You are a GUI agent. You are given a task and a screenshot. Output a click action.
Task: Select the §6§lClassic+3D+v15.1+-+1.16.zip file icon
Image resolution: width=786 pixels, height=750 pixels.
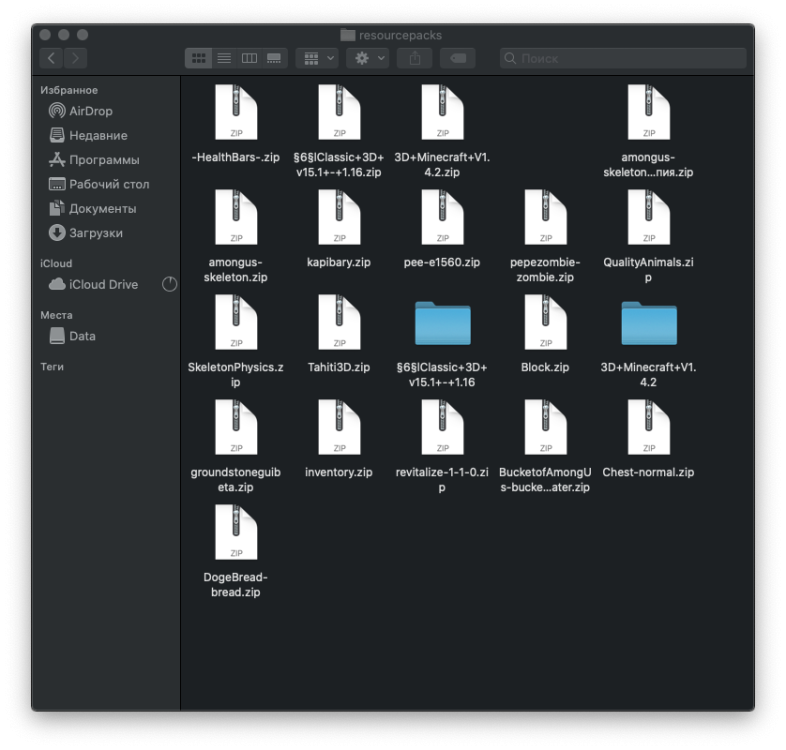pyautogui.click(x=339, y=112)
